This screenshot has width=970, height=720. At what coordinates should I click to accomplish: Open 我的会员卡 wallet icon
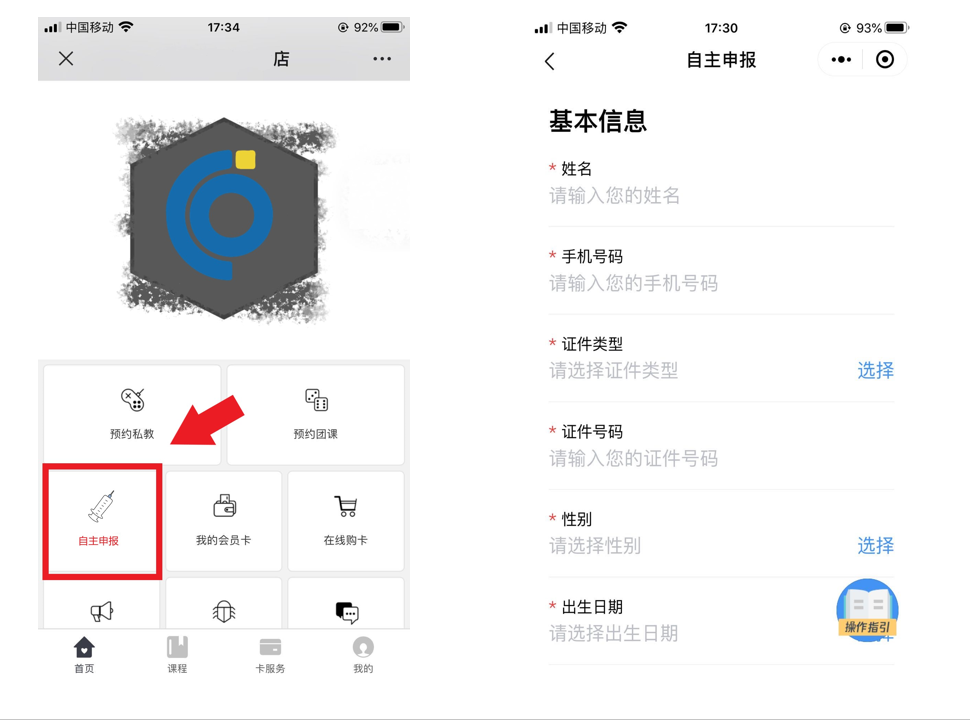[224, 506]
